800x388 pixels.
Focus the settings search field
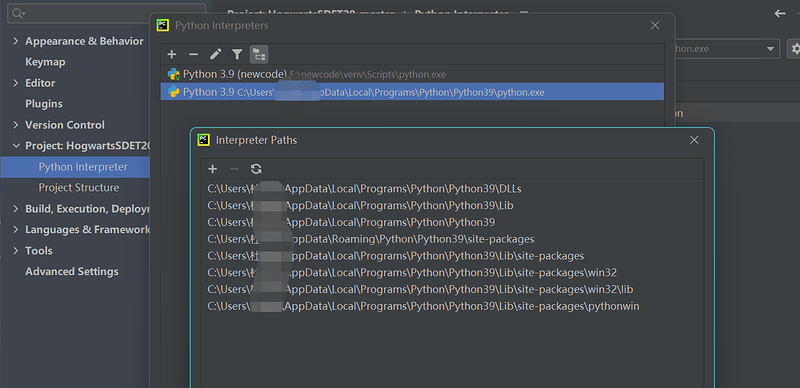point(107,13)
